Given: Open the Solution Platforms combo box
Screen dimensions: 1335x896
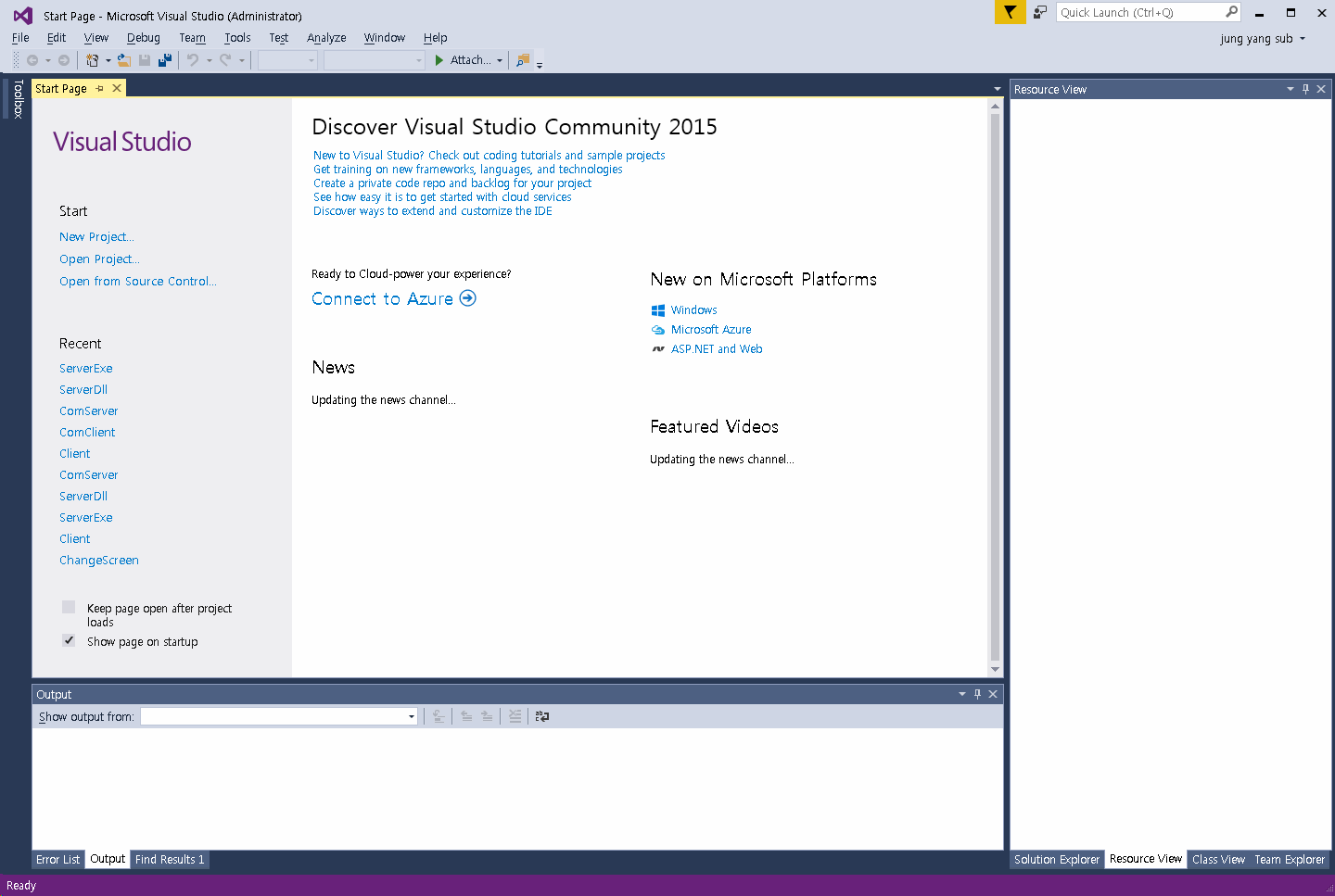Looking at the screenshot, I should pyautogui.click(x=375, y=60).
